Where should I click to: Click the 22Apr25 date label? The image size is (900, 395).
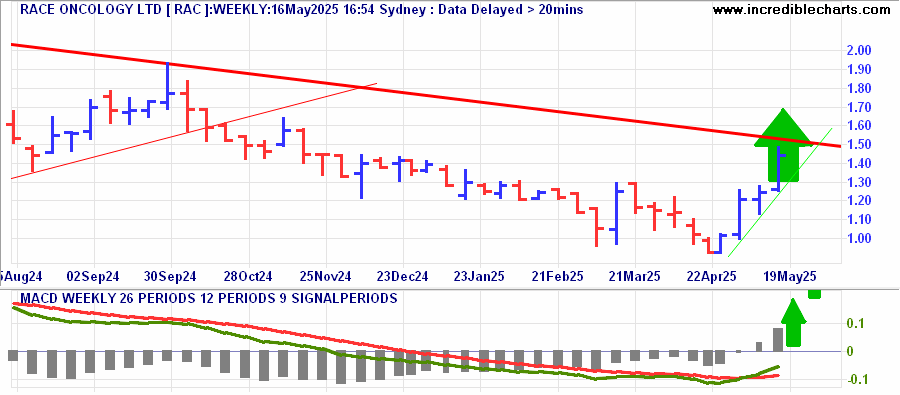point(712,276)
